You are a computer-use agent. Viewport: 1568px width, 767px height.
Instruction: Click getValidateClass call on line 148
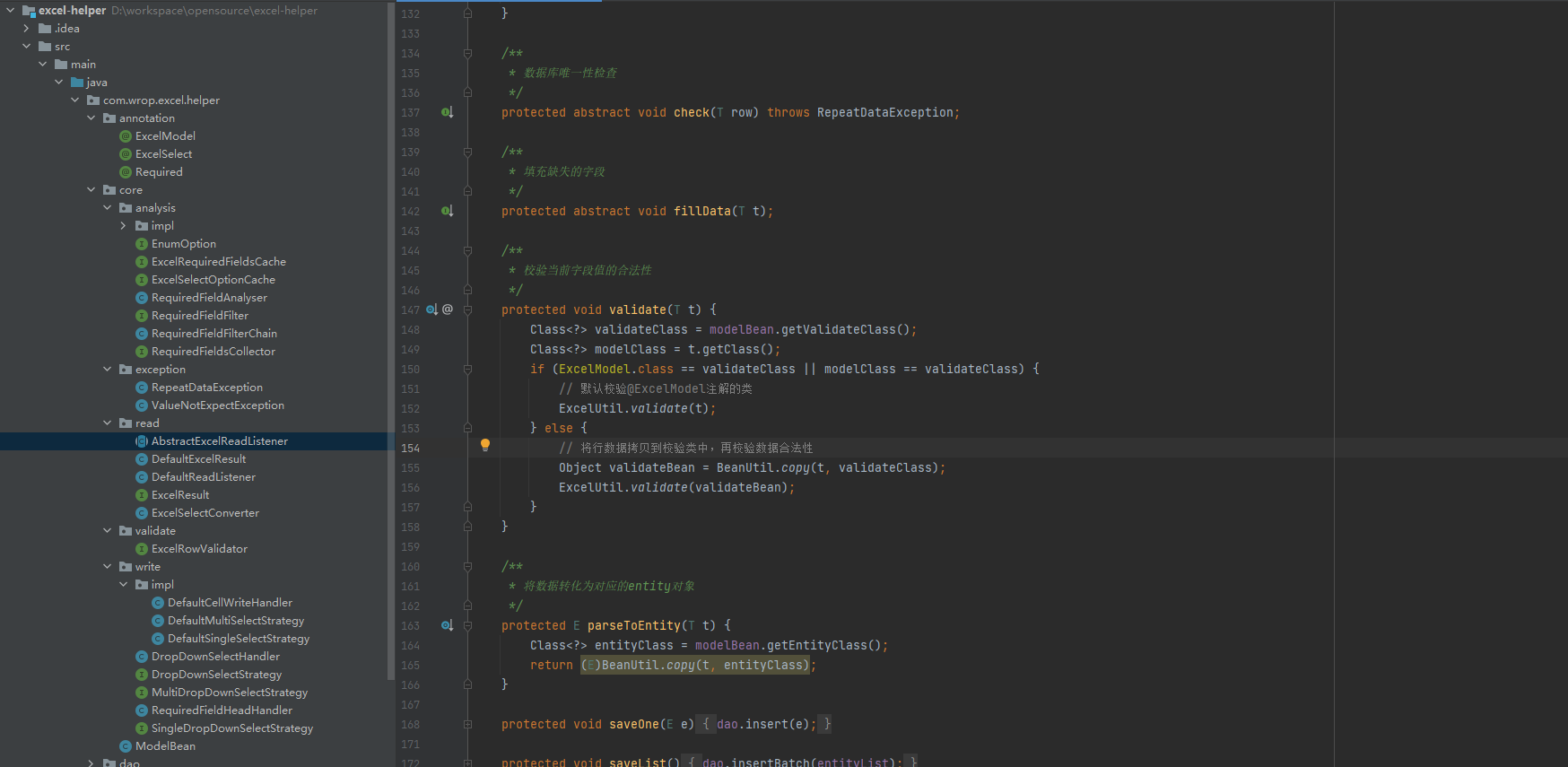coord(838,329)
